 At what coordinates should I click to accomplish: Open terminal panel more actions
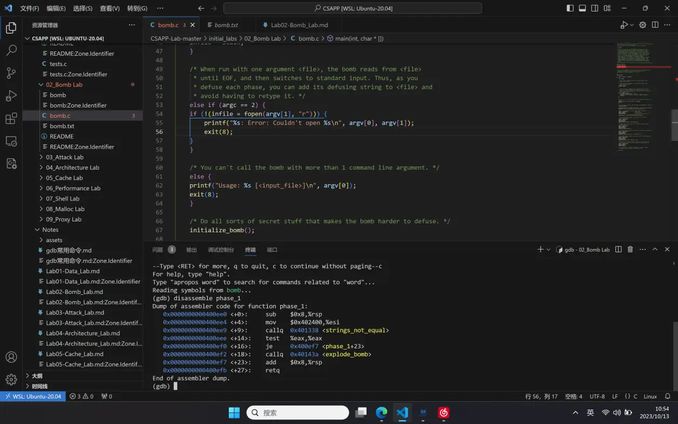click(643, 249)
